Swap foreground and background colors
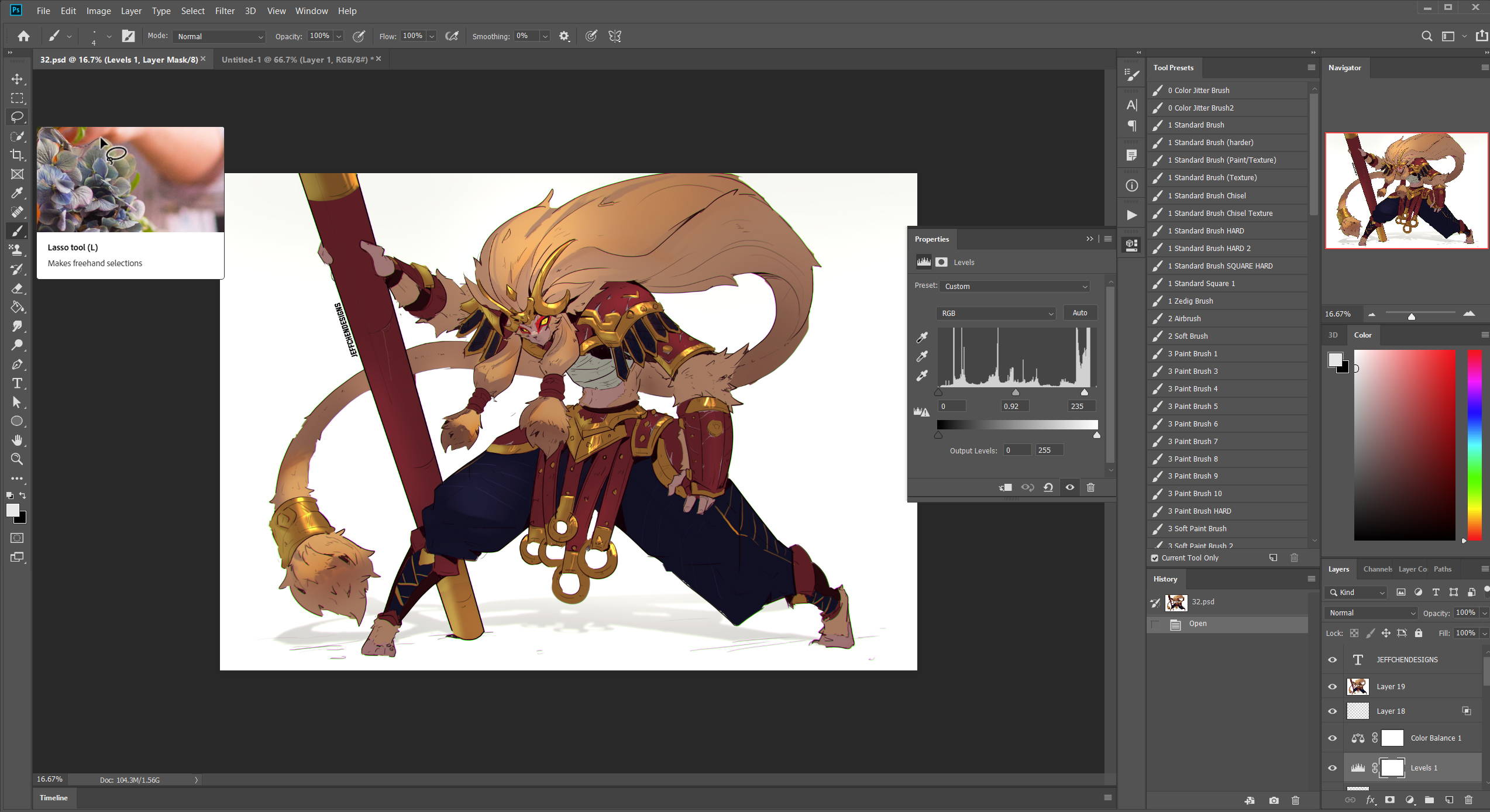 pos(22,496)
